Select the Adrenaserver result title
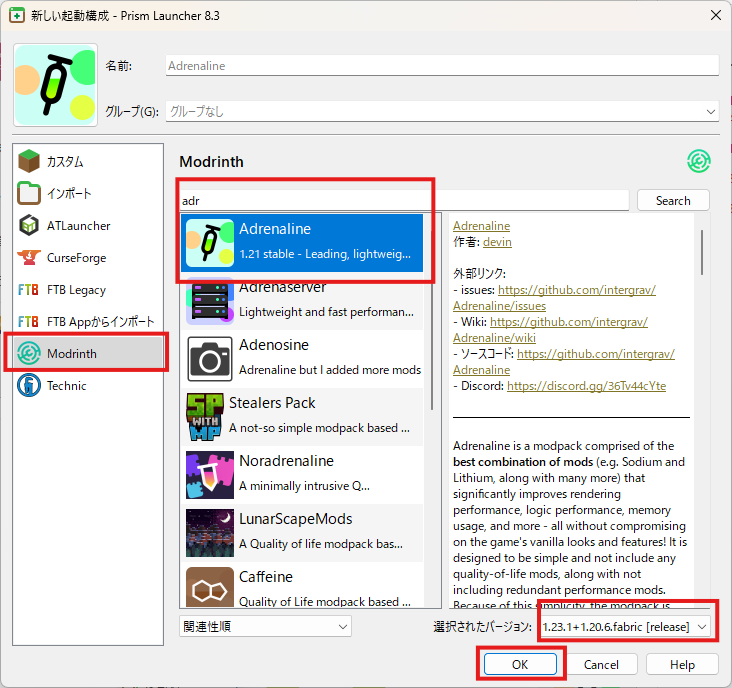Screen dimensions: 732x688 point(282,287)
